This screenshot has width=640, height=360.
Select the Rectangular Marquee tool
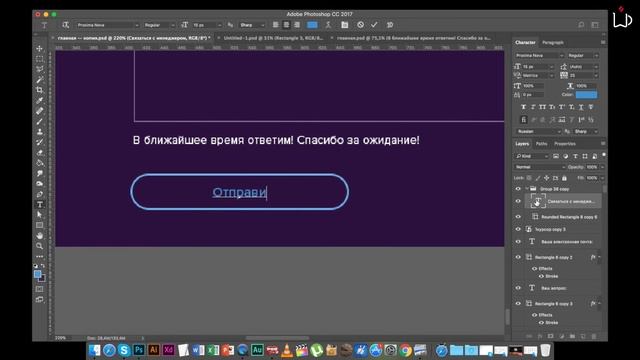coord(40,59)
